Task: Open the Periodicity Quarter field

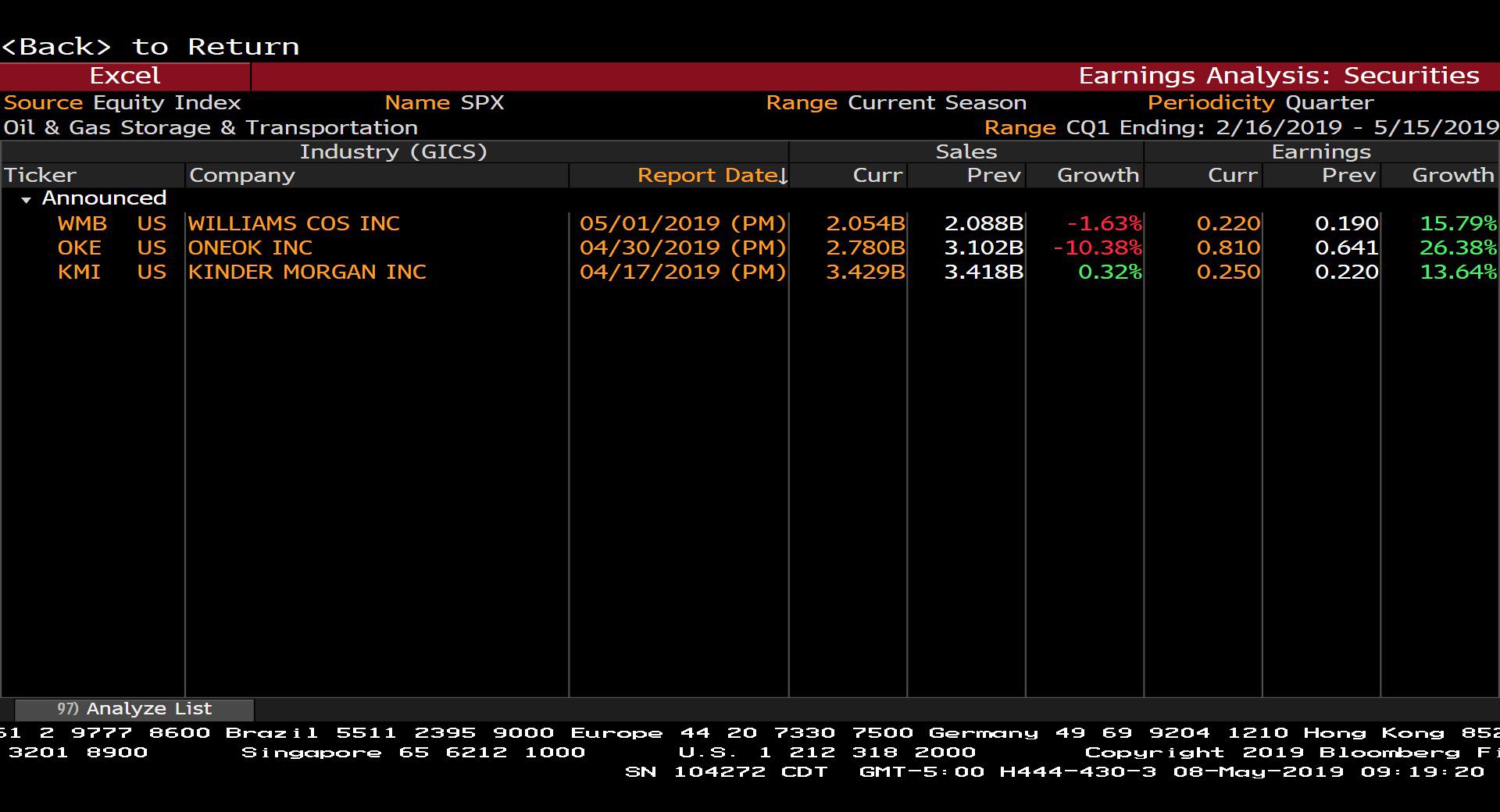Action: coord(1260,102)
